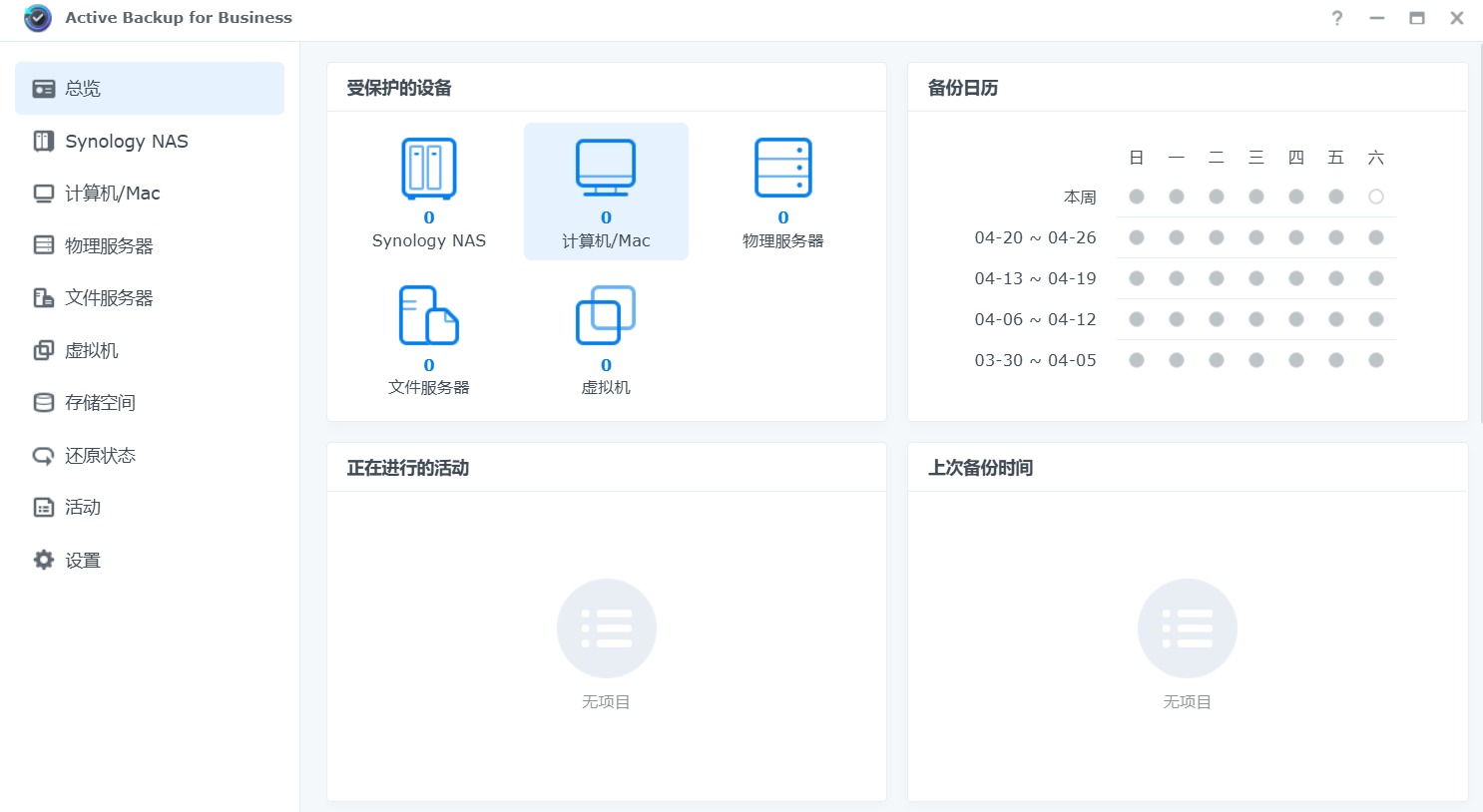Minimize the Active Backup window
This screenshot has height=812, width=1483.
[1377, 18]
